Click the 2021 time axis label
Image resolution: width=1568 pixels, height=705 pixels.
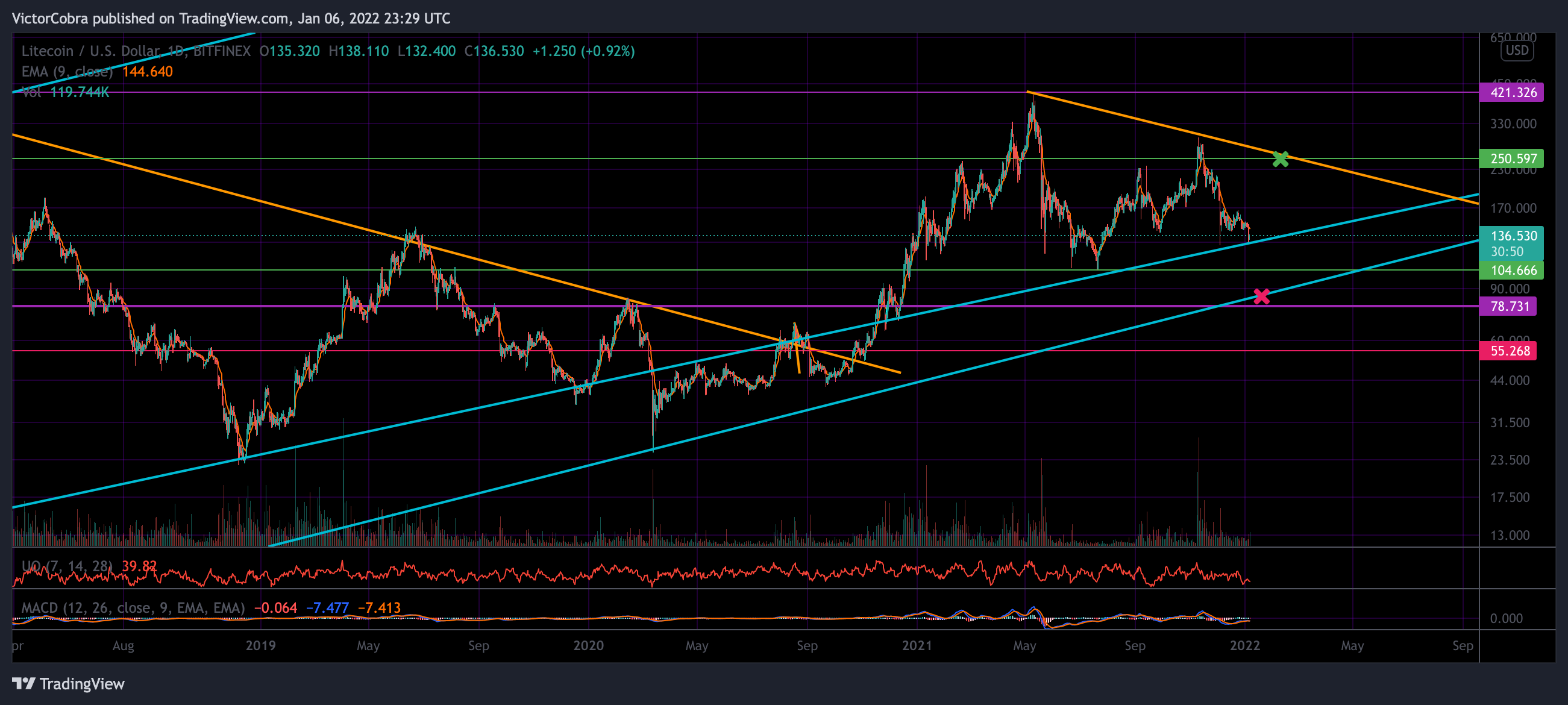click(x=917, y=645)
